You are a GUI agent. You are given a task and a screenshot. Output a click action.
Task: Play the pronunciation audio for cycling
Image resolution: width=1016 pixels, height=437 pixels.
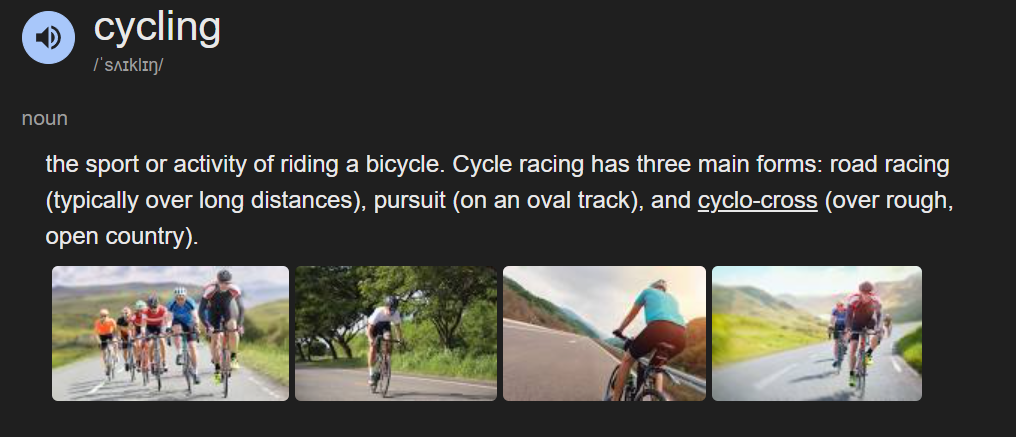coord(49,38)
